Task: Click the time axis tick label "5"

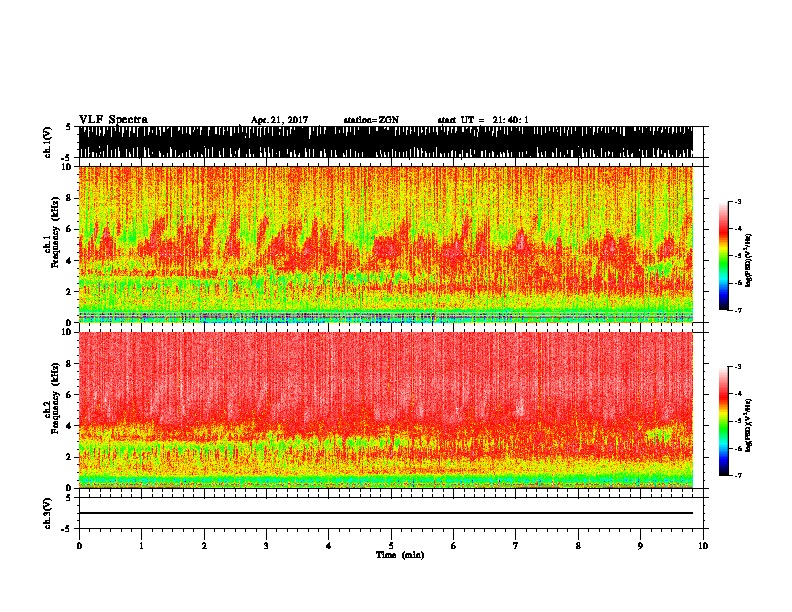Action: pyautogui.click(x=391, y=545)
